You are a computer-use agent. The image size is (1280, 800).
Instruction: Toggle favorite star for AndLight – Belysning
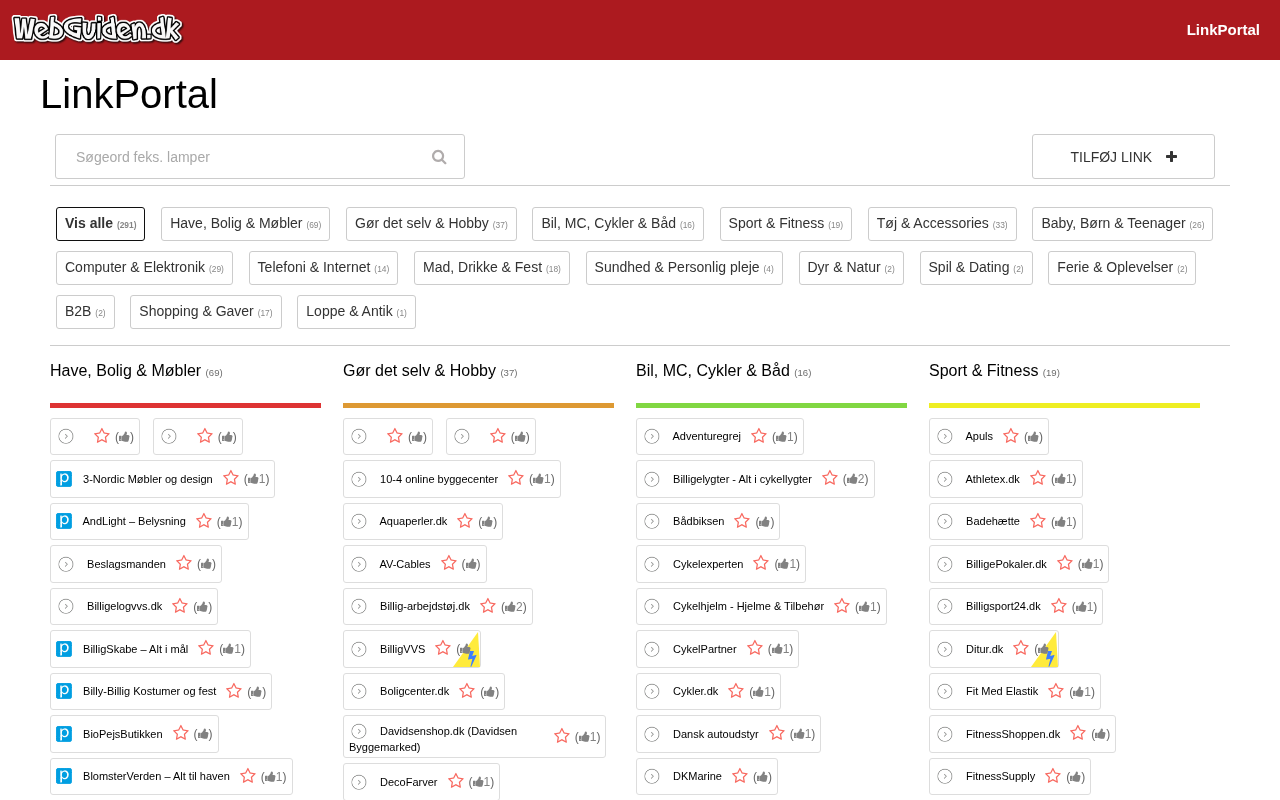coord(204,521)
